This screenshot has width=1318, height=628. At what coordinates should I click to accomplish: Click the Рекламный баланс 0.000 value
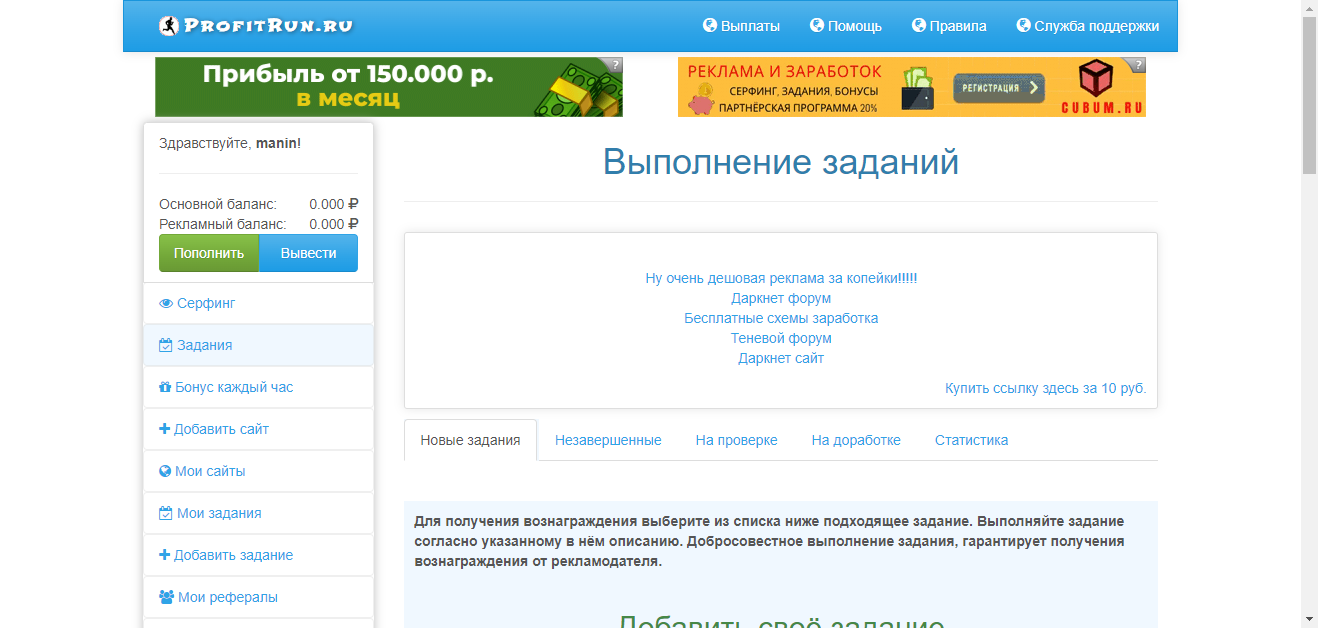click(x=334, y=224)
